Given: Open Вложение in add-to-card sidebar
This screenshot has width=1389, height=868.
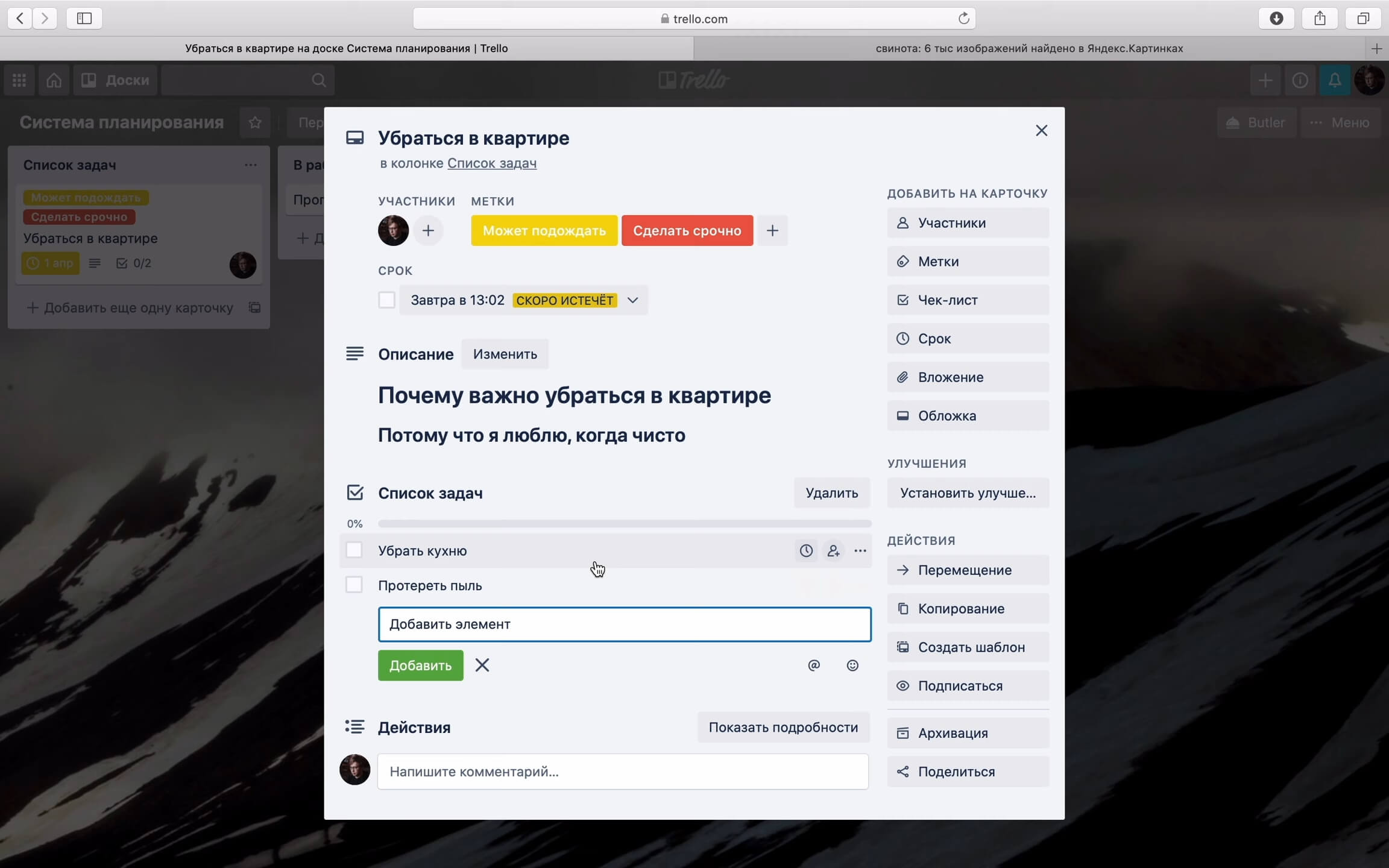Looking at the screenshot, I should pos(968,377).
